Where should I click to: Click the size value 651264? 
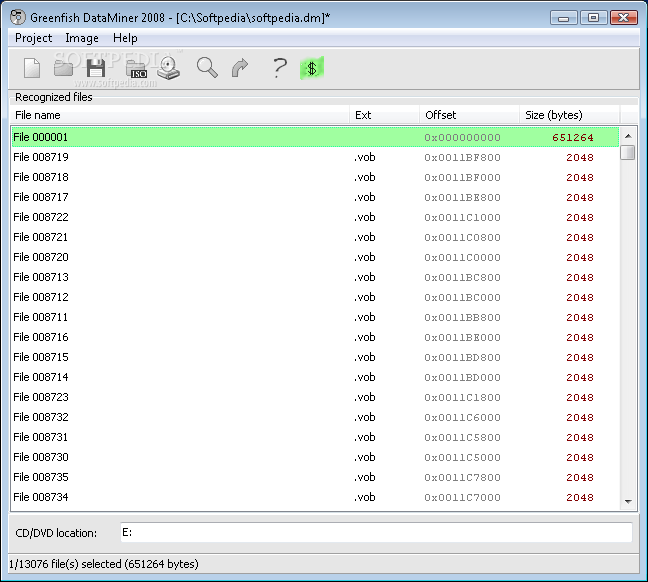[x=573, y=138]
